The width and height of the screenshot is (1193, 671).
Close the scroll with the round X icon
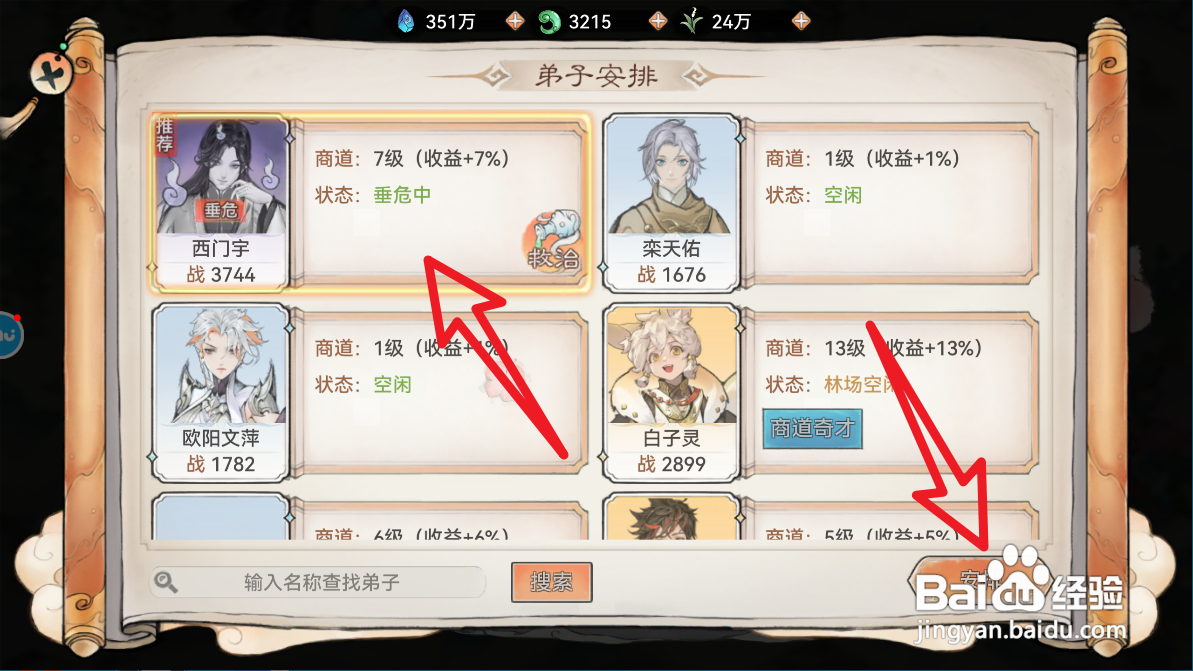51,74
